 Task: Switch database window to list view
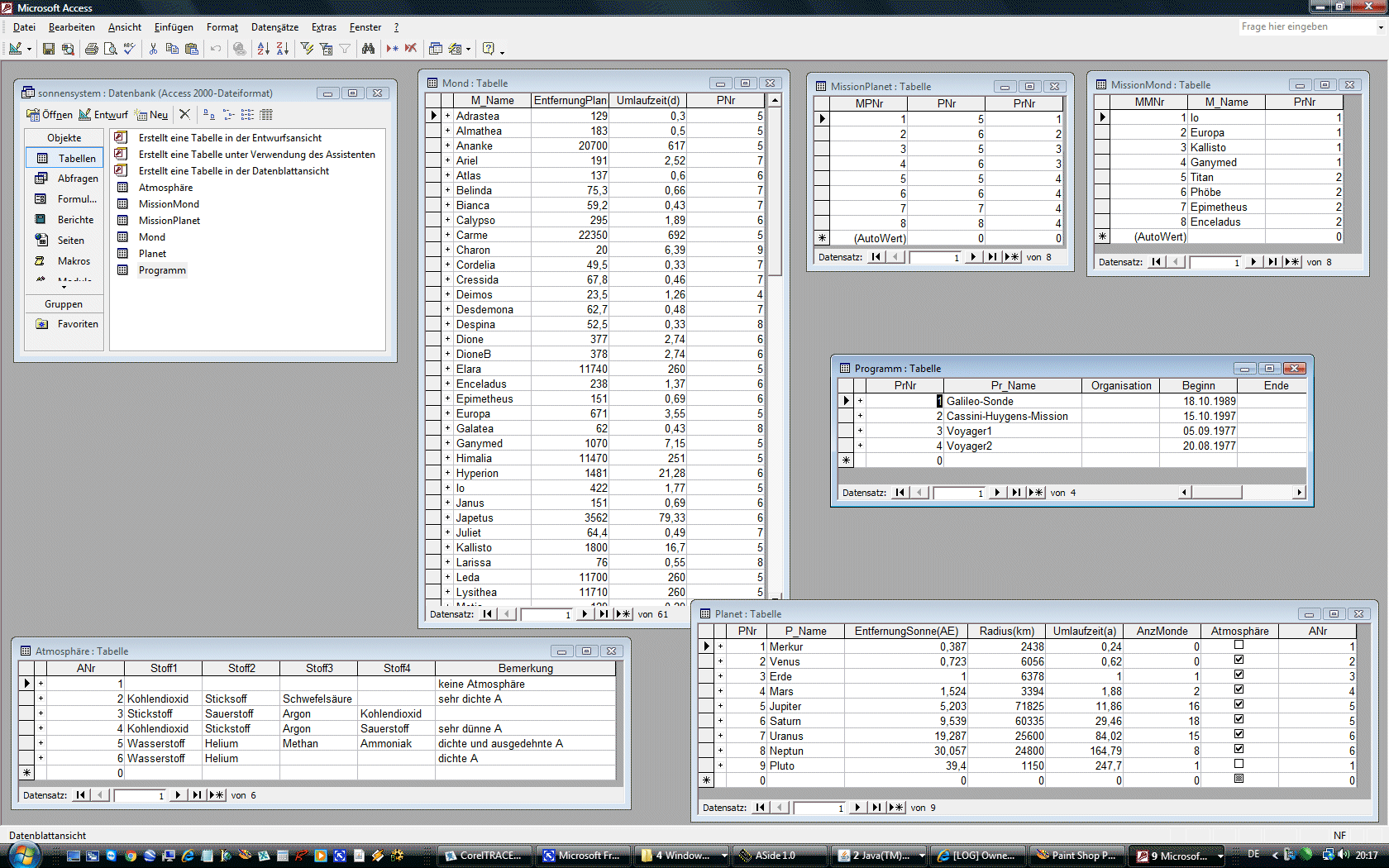coord(247,115)
